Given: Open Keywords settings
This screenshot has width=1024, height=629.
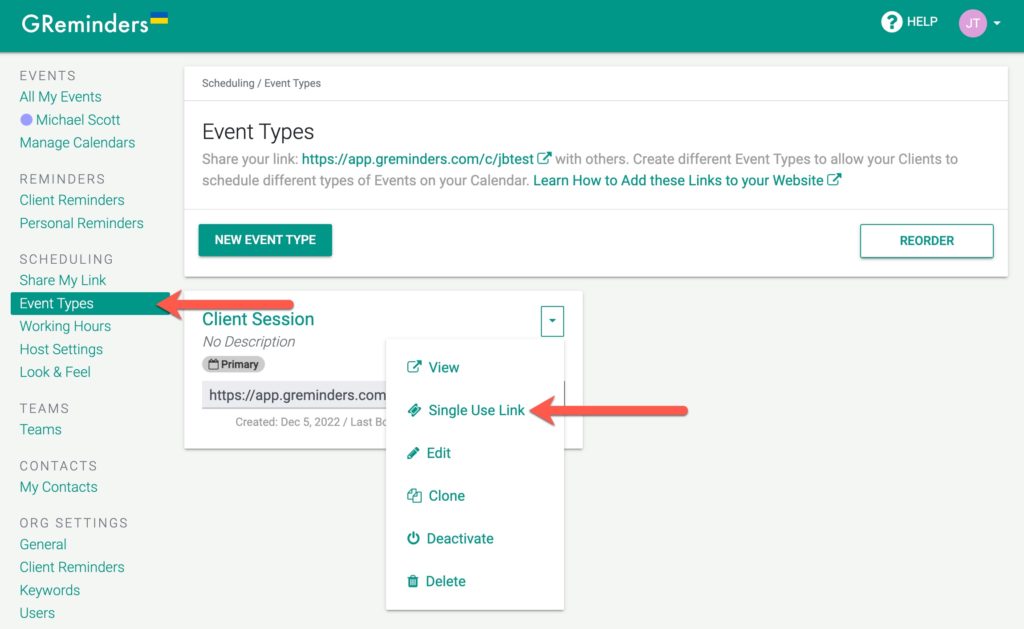Looking at the screenshot, I should (x=50, y=590).
